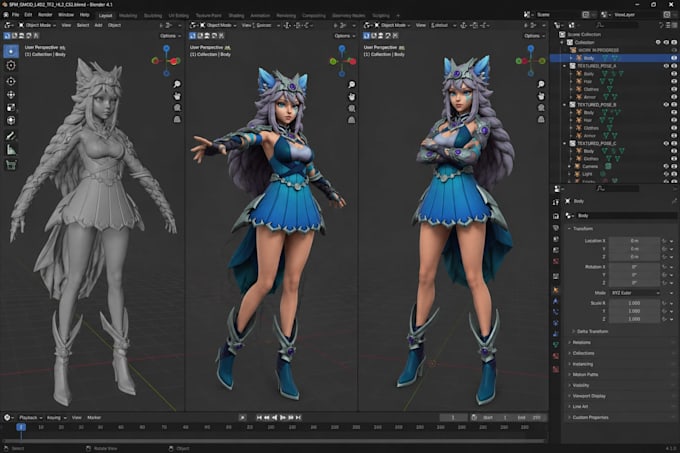
Task: Expand the Viewport Display panel
Action: click(588, 396)
